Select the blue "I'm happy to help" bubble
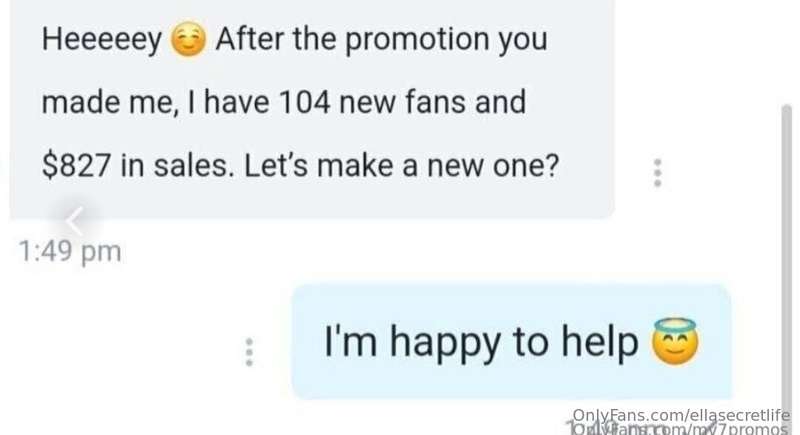 (511, 341)
